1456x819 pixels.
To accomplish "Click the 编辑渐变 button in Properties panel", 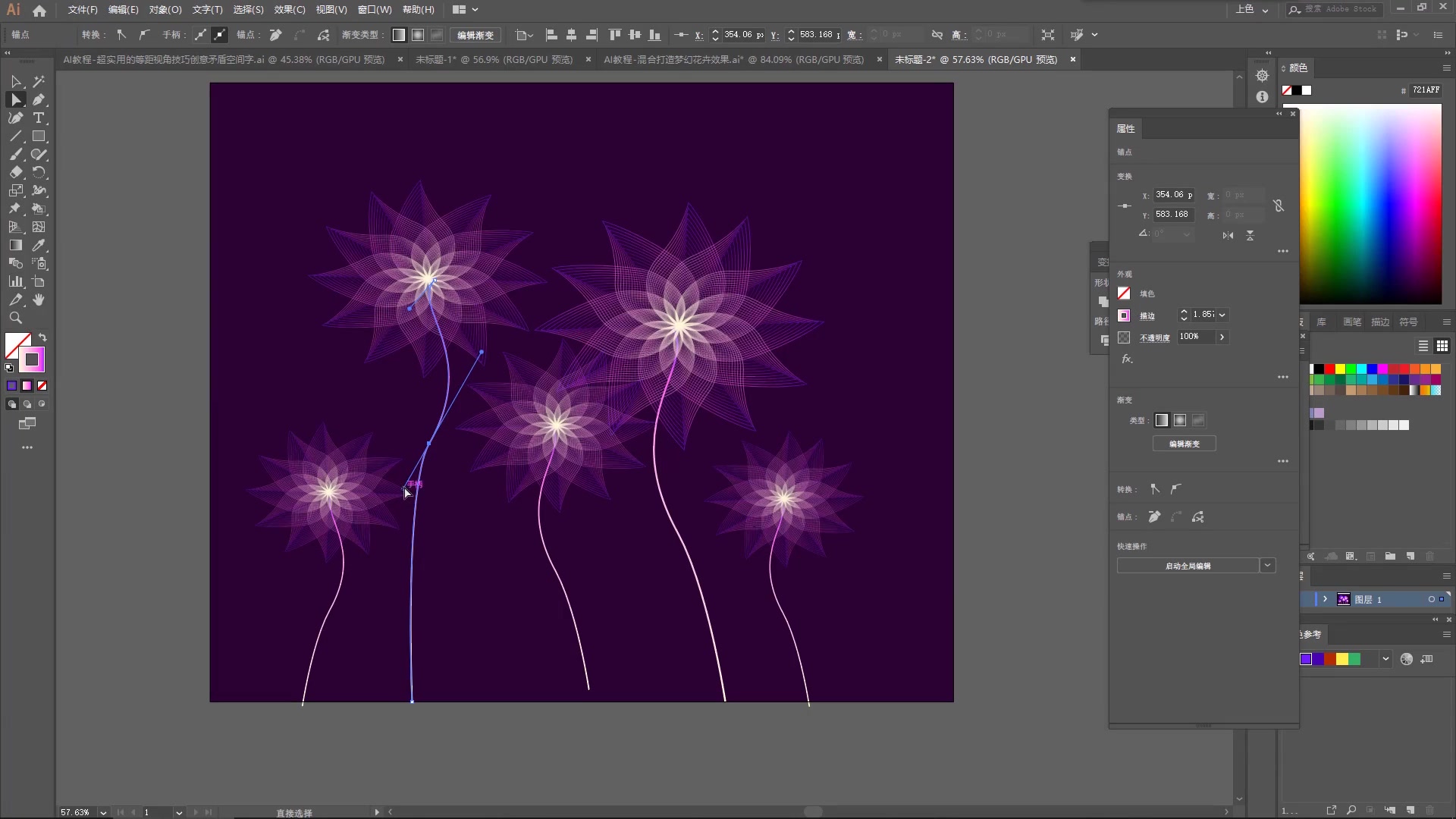I will [x=1184, y=444].
